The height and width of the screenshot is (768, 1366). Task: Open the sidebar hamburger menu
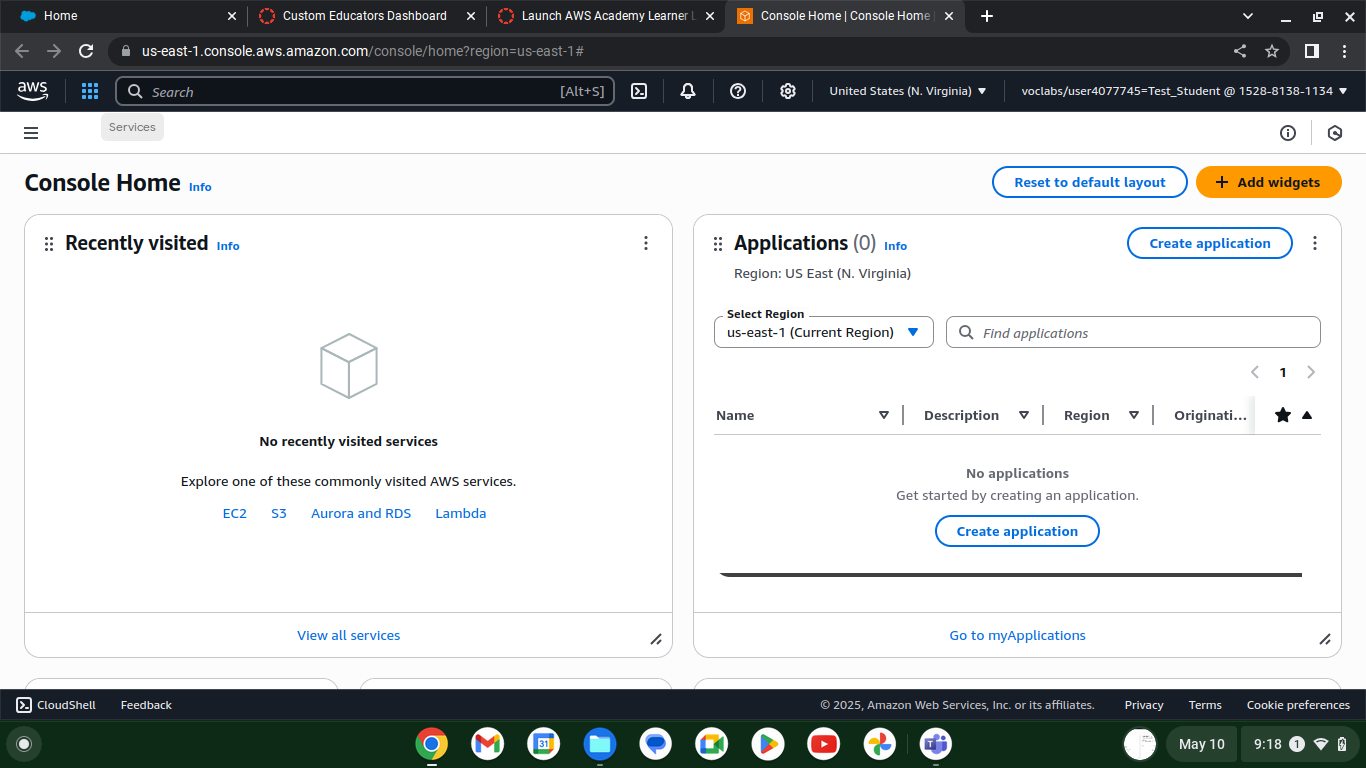pyautogui.click(x=31, y=132)
